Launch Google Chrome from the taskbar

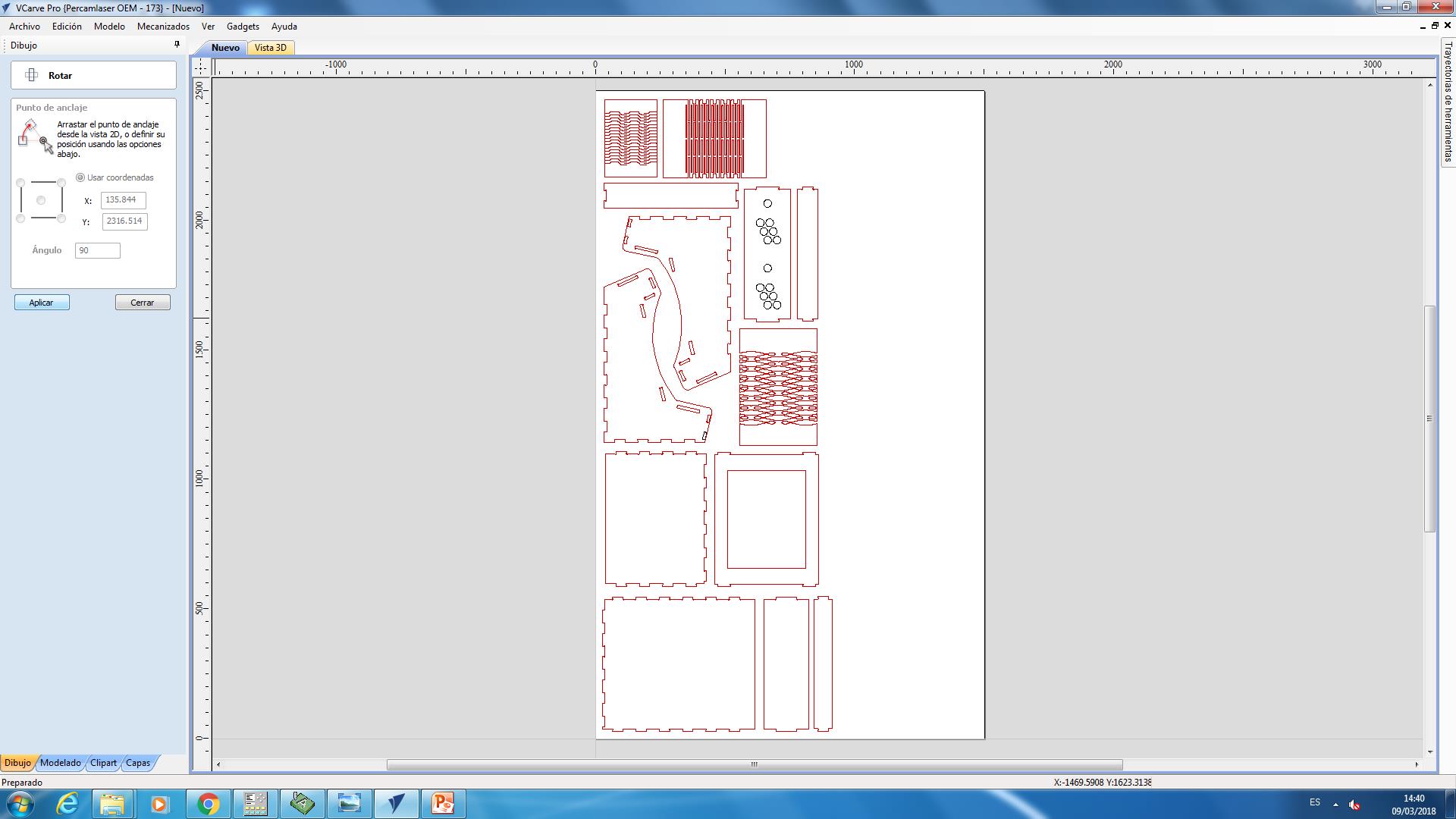click(x=208, y=803)
